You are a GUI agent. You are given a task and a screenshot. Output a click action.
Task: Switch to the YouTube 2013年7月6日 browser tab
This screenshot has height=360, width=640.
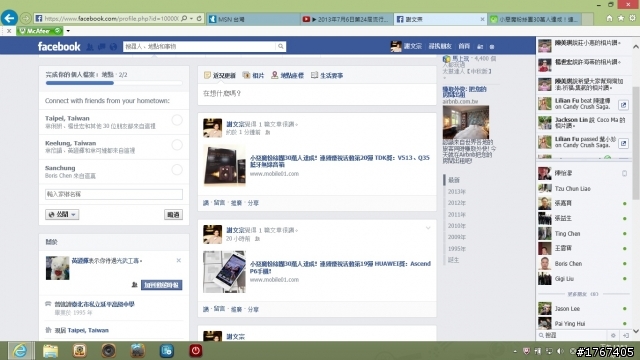(347, 19)
